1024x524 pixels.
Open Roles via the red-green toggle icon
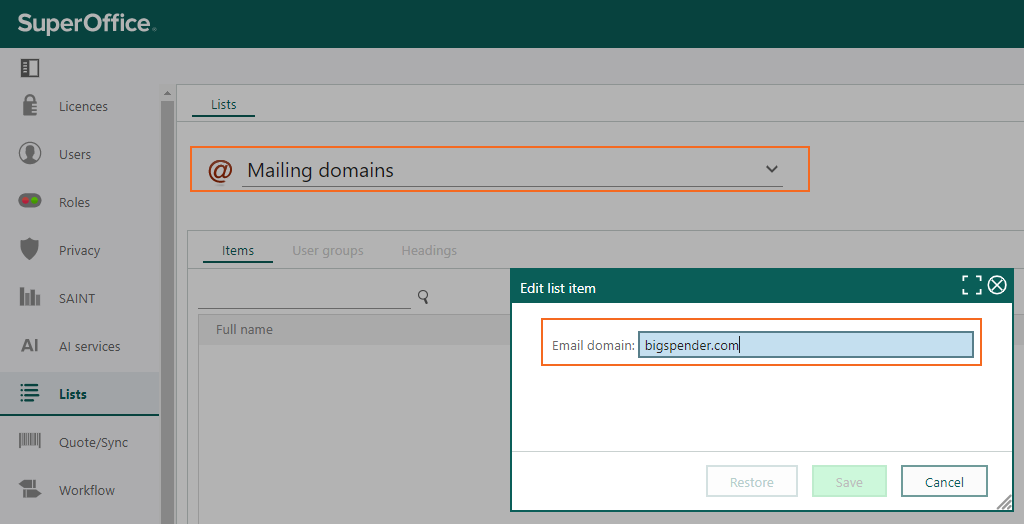click(x=29, y=201)
